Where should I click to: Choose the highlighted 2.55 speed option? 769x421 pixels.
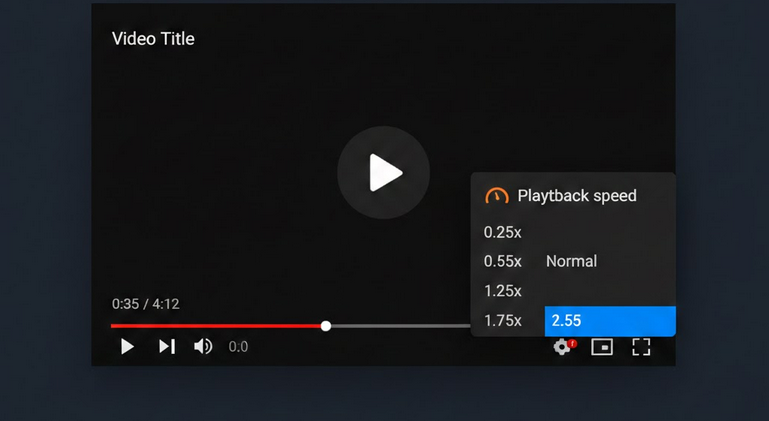[x=610, y=321]
